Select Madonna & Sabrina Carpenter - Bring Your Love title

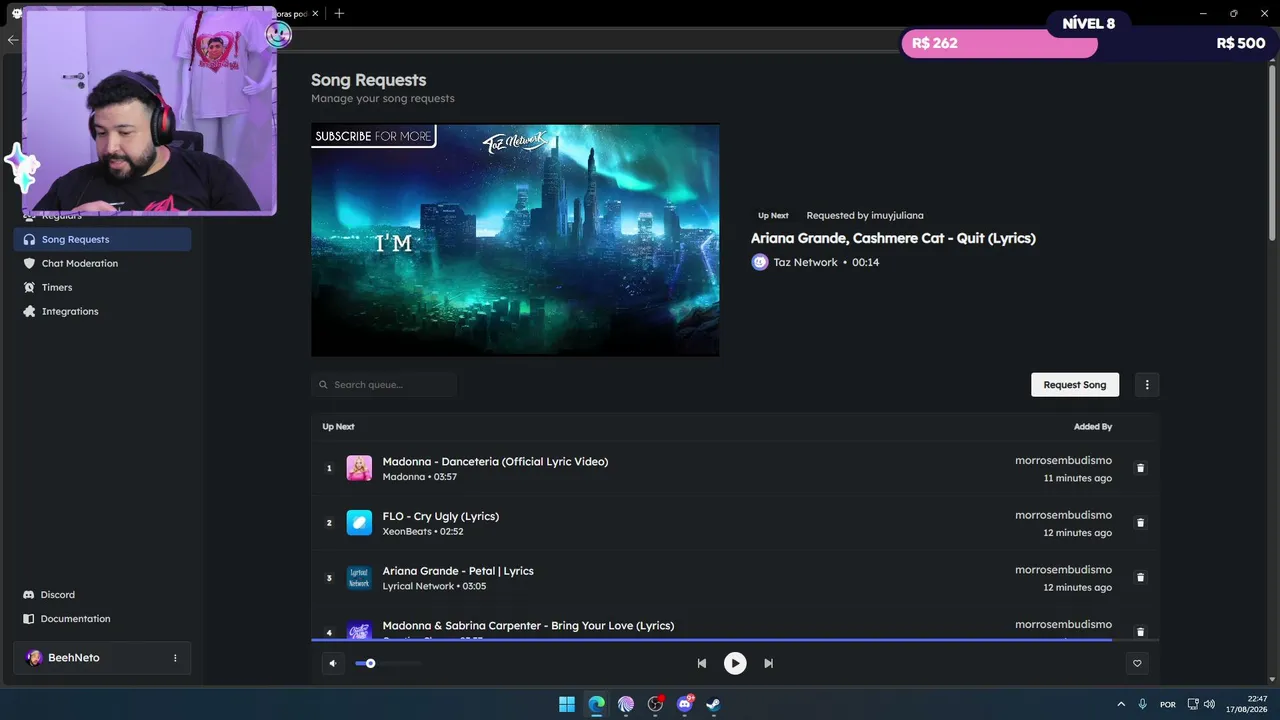click(x=528, y=626)
